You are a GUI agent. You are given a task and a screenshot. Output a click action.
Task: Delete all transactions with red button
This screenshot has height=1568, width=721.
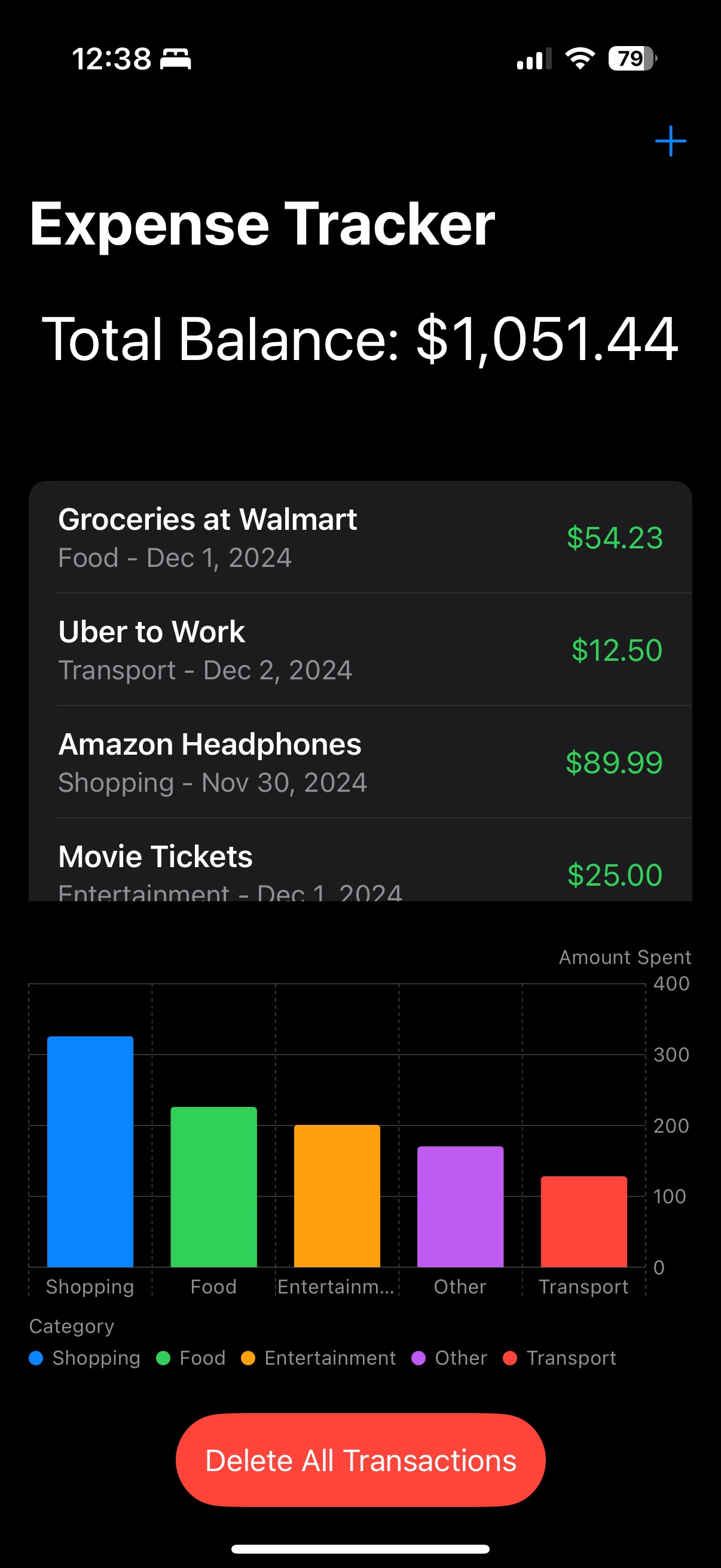(360, 1460)
